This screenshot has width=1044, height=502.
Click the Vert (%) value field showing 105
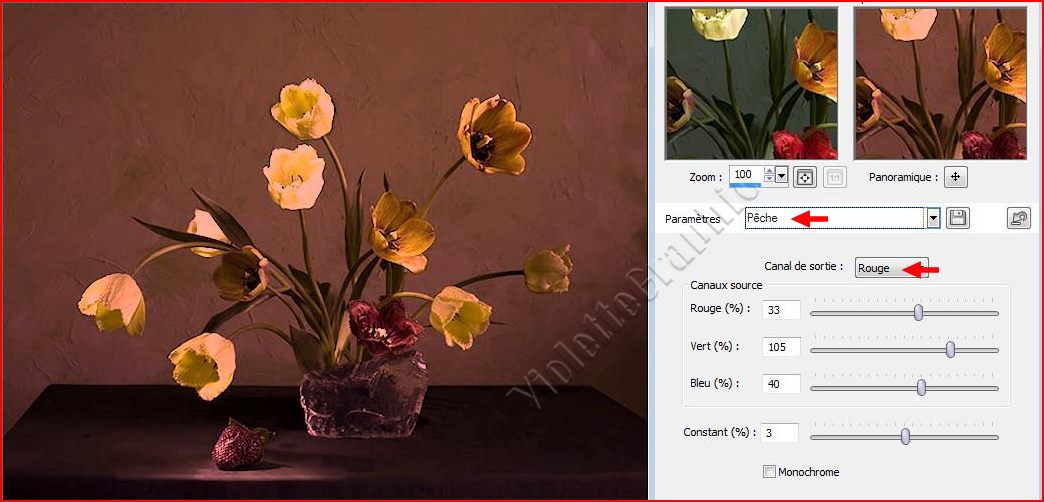[x=780, y=347]
